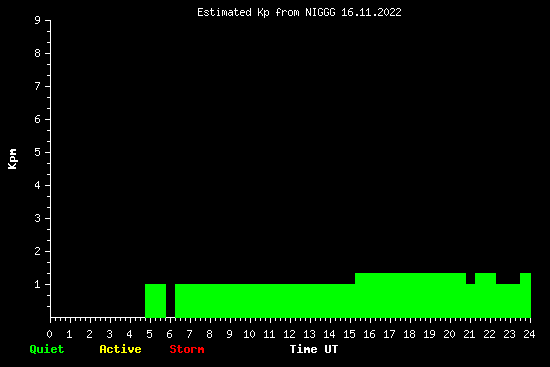Click the x-axis label '12'

pos(289,334)
